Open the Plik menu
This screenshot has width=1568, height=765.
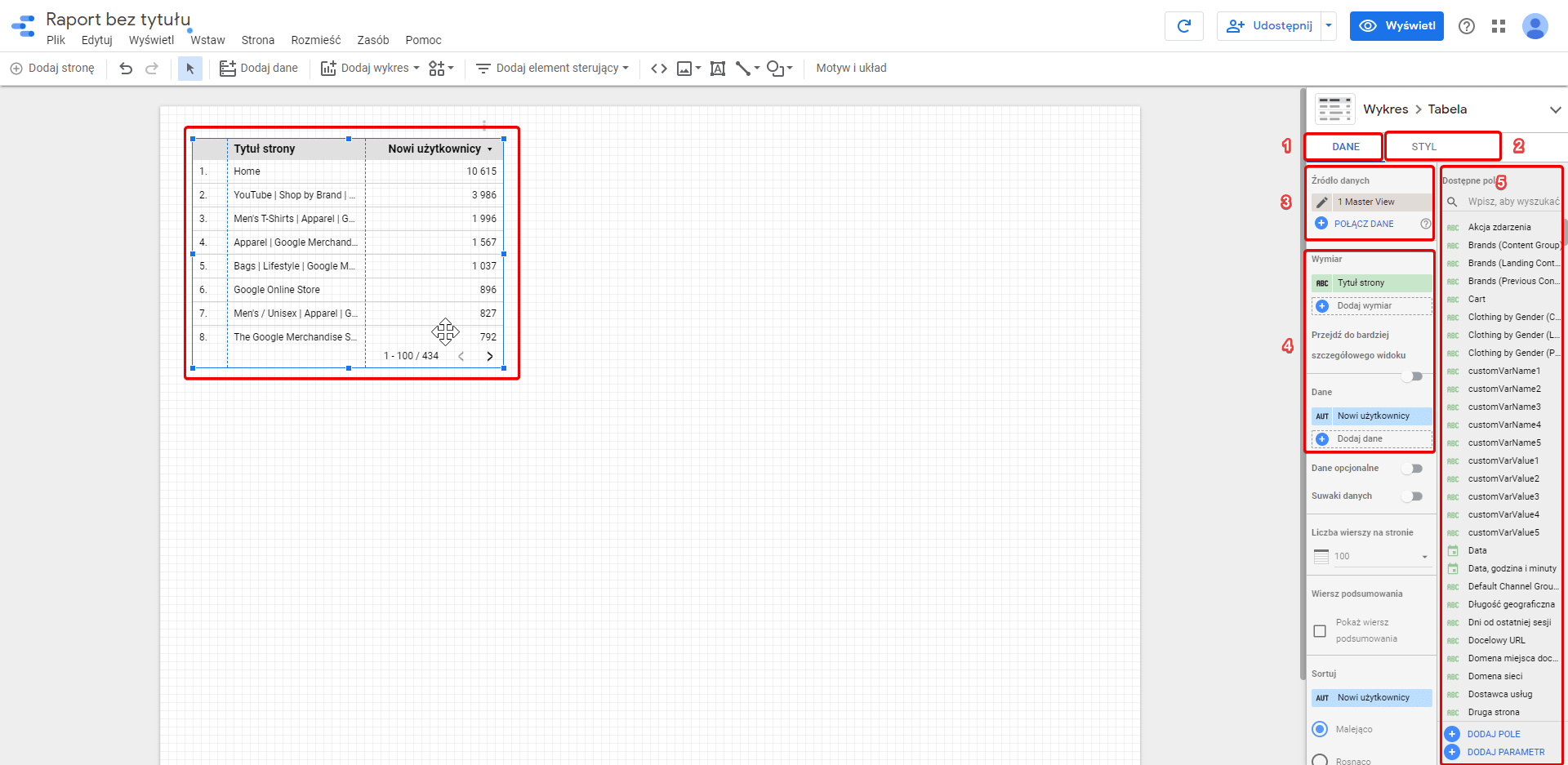coord(56,40)
